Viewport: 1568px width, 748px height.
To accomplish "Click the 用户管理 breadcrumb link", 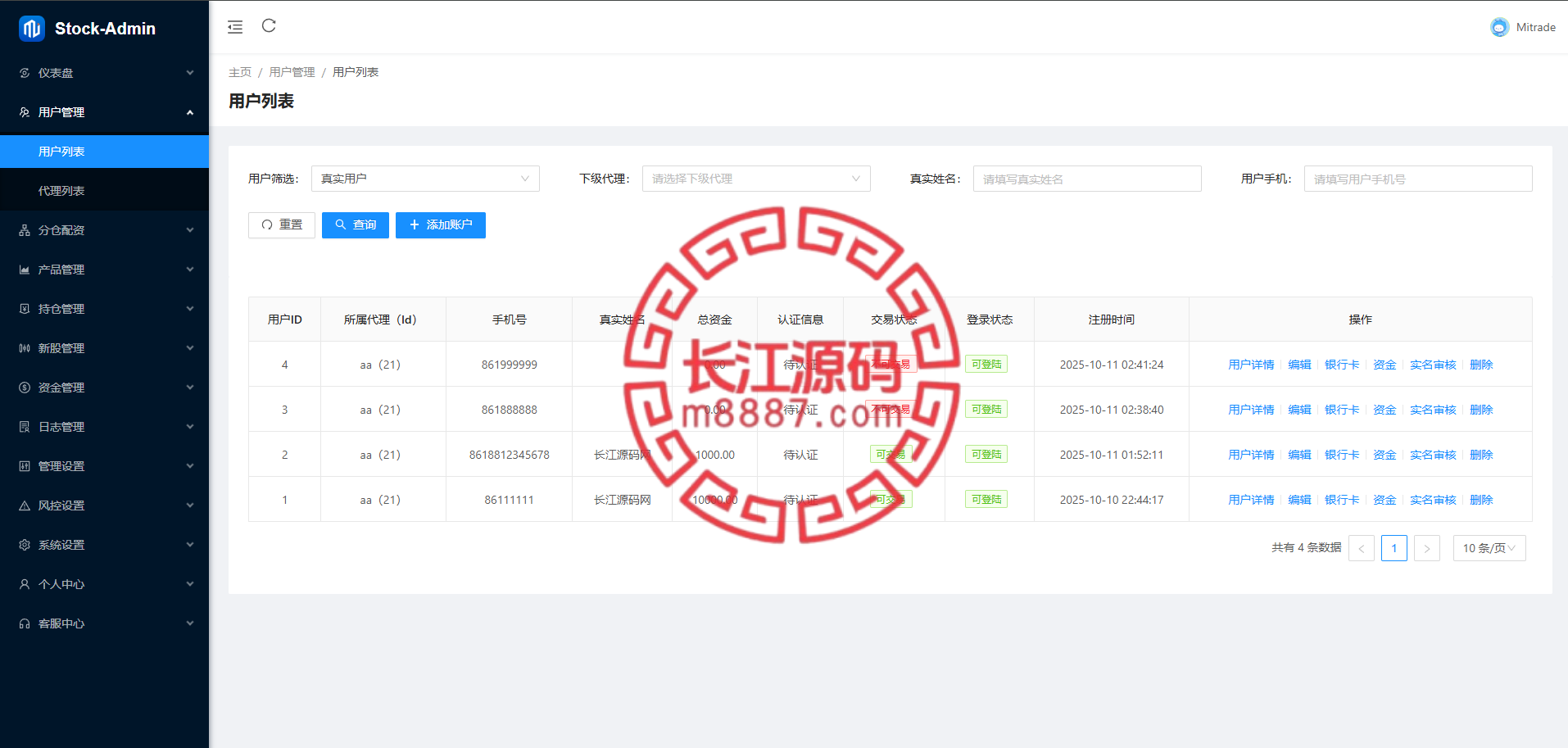I will 292,72.
